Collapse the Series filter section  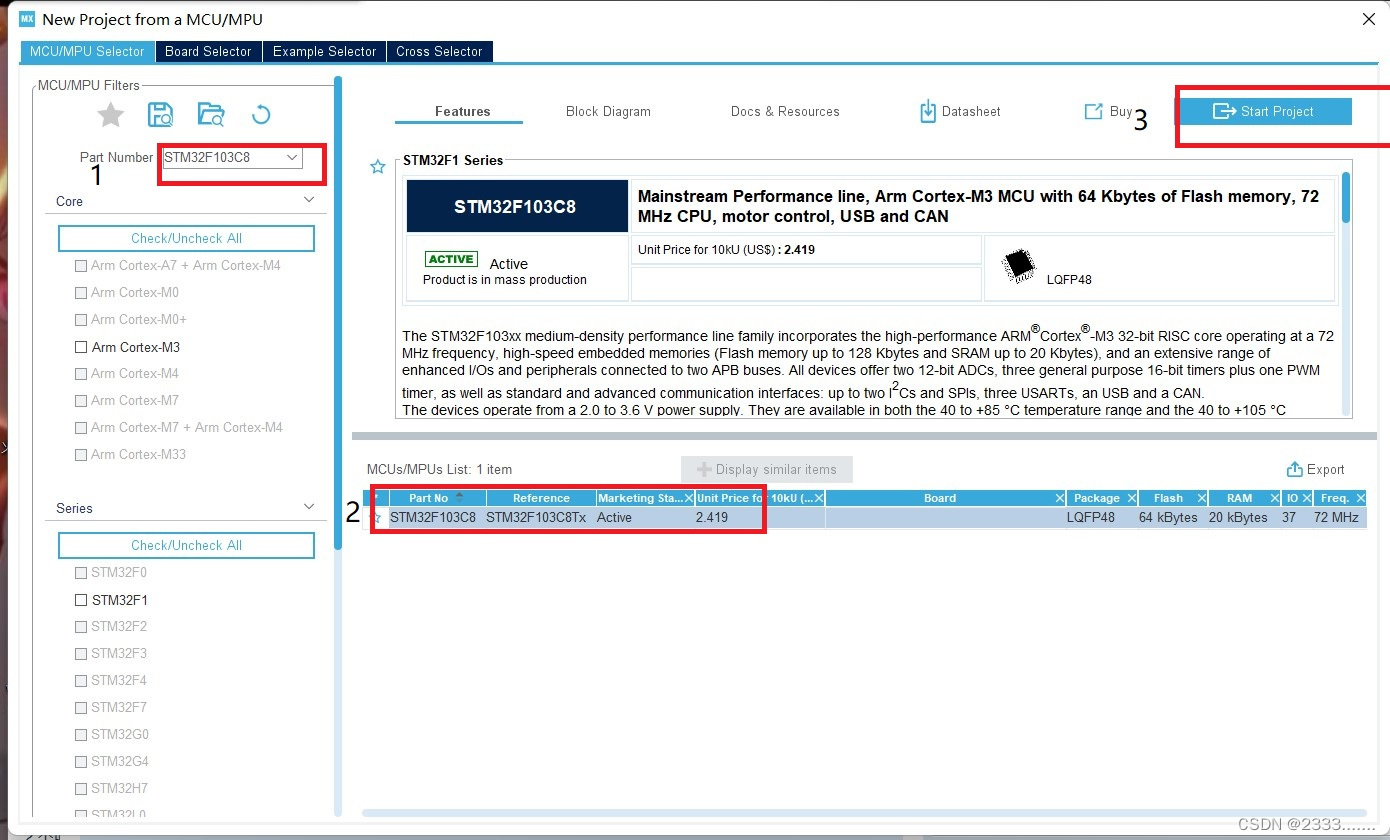click(x=309, y=507)
